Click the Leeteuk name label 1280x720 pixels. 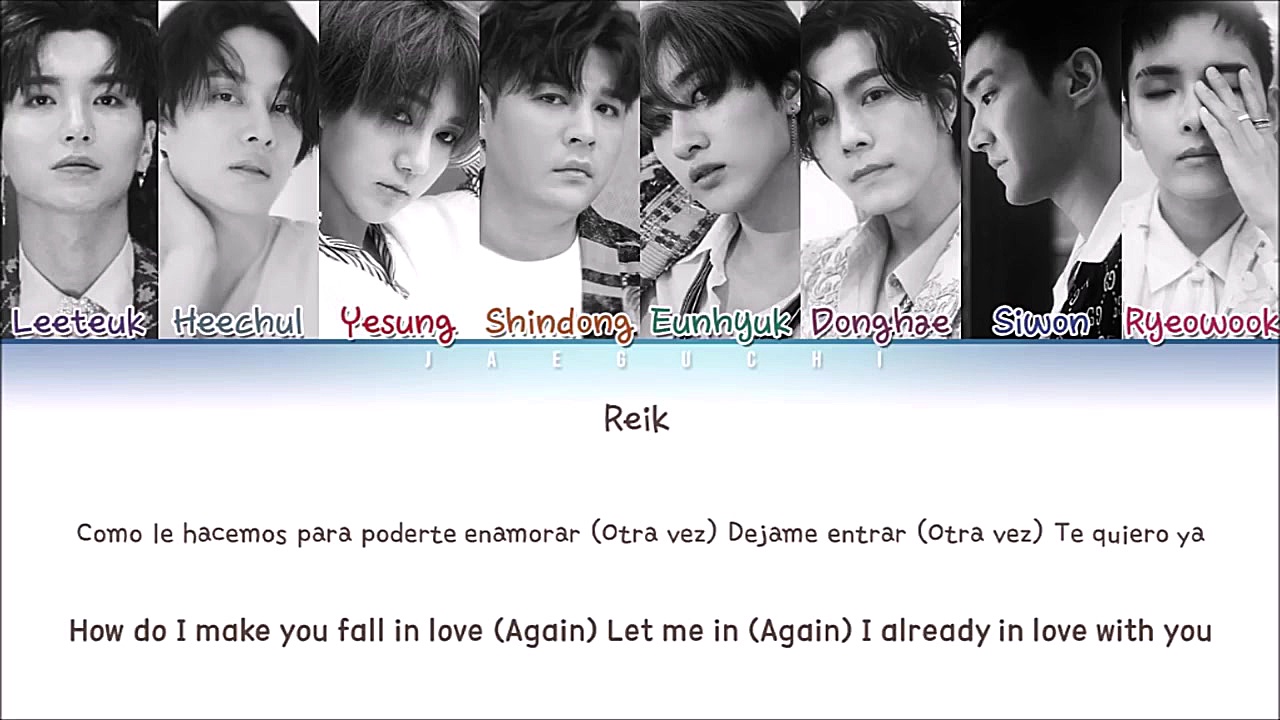(x=78, y=322)
